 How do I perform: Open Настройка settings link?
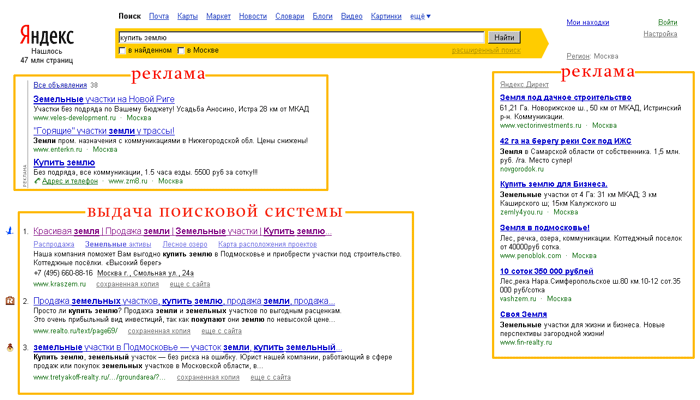[x=660, y=34]
